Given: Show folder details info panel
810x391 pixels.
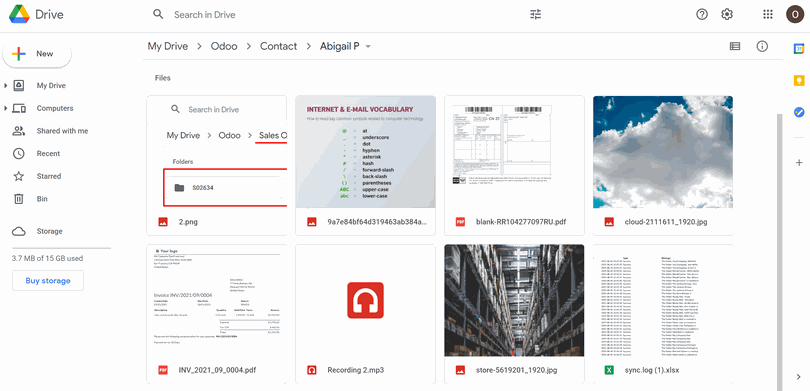Looking at the screenshot, I should 762,46.
